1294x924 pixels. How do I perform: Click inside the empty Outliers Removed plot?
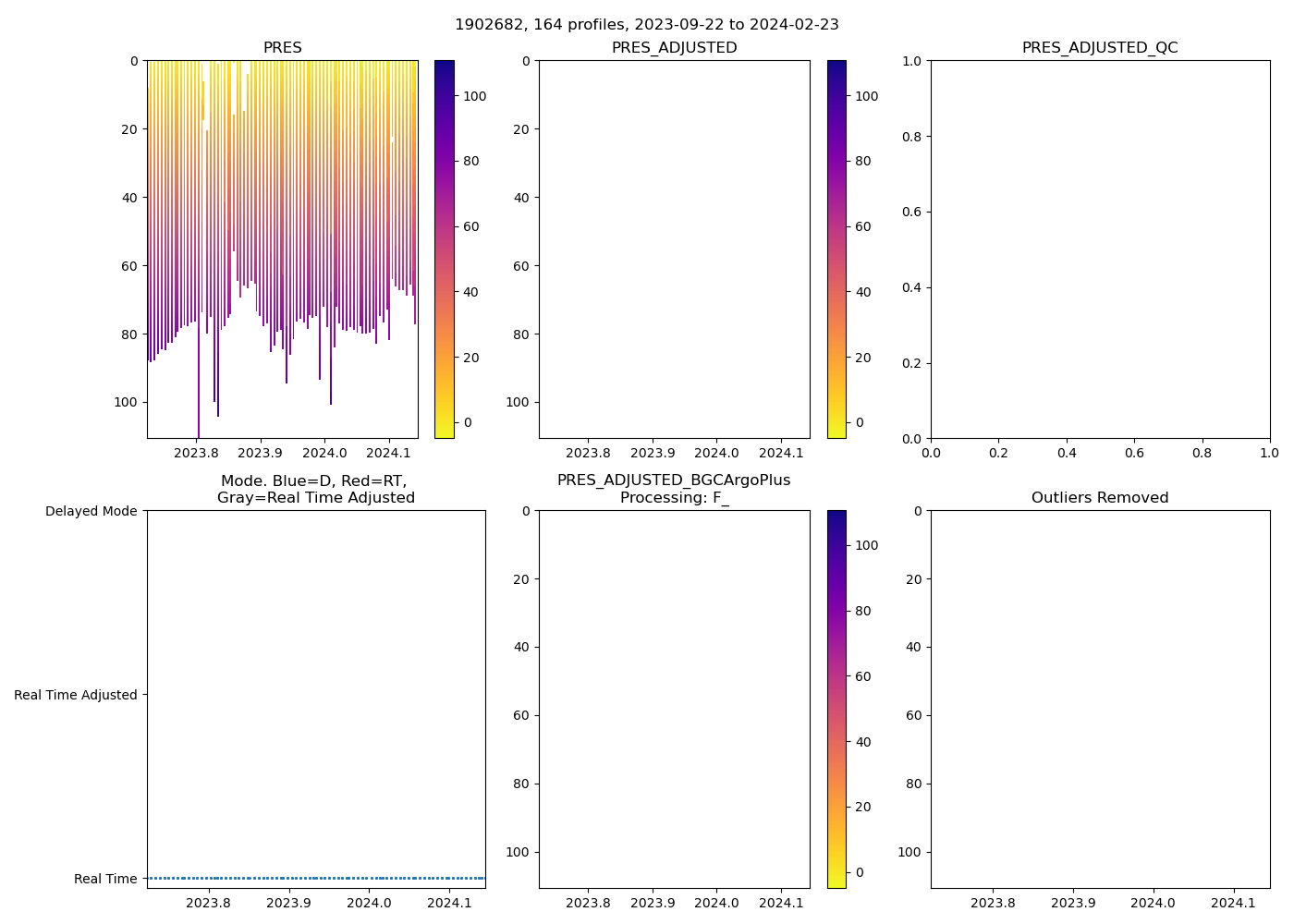(1099, 699)
